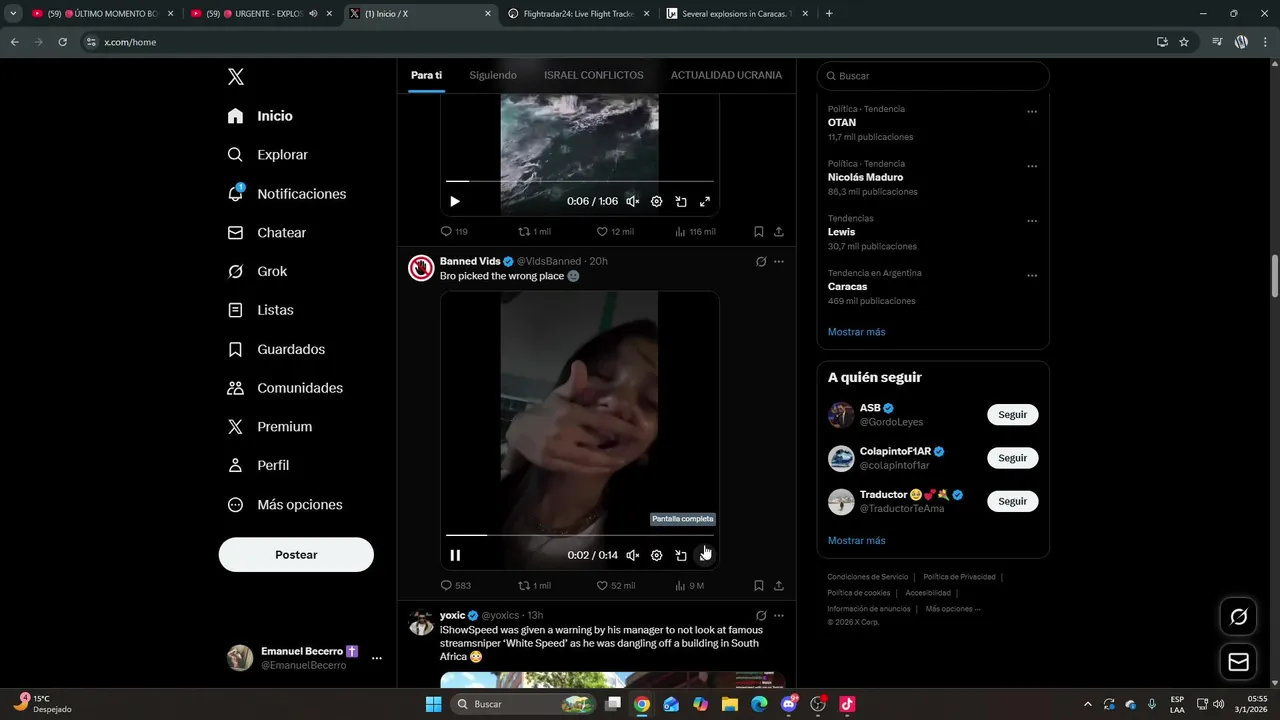Reply to Banned Vids post with 583 comments
The width and height of the screenshot is (1280, 720).
(456, 585)
